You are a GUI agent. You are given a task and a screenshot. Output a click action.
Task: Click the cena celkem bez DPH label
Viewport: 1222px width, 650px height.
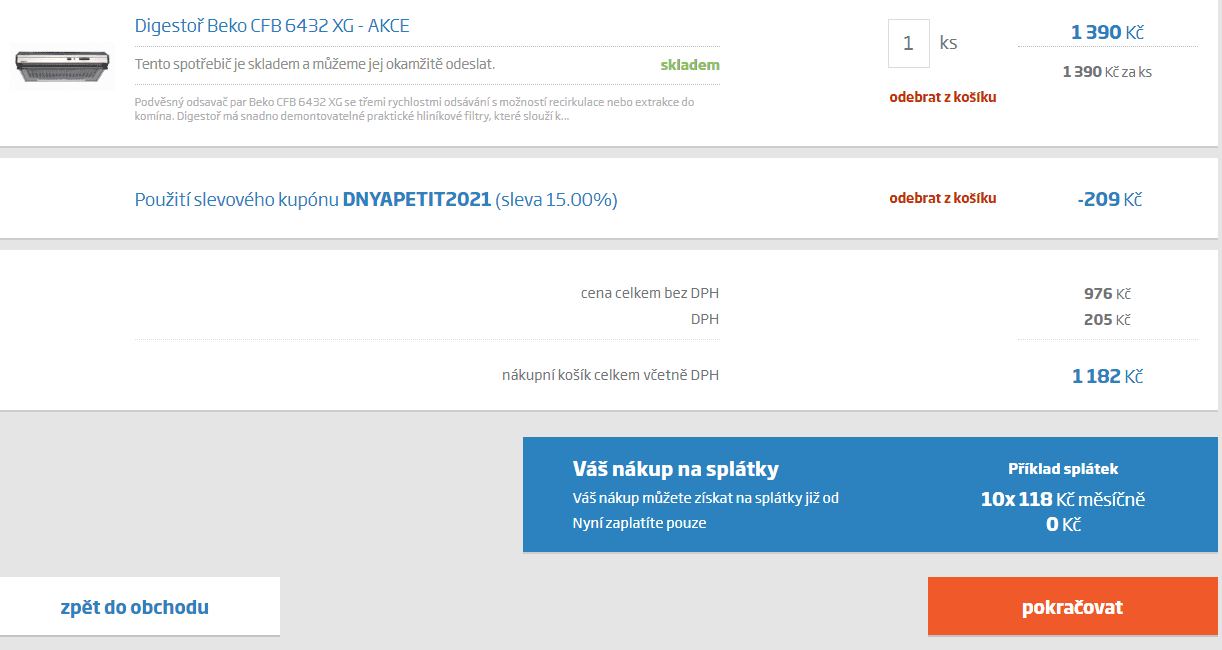pos(650,293)
